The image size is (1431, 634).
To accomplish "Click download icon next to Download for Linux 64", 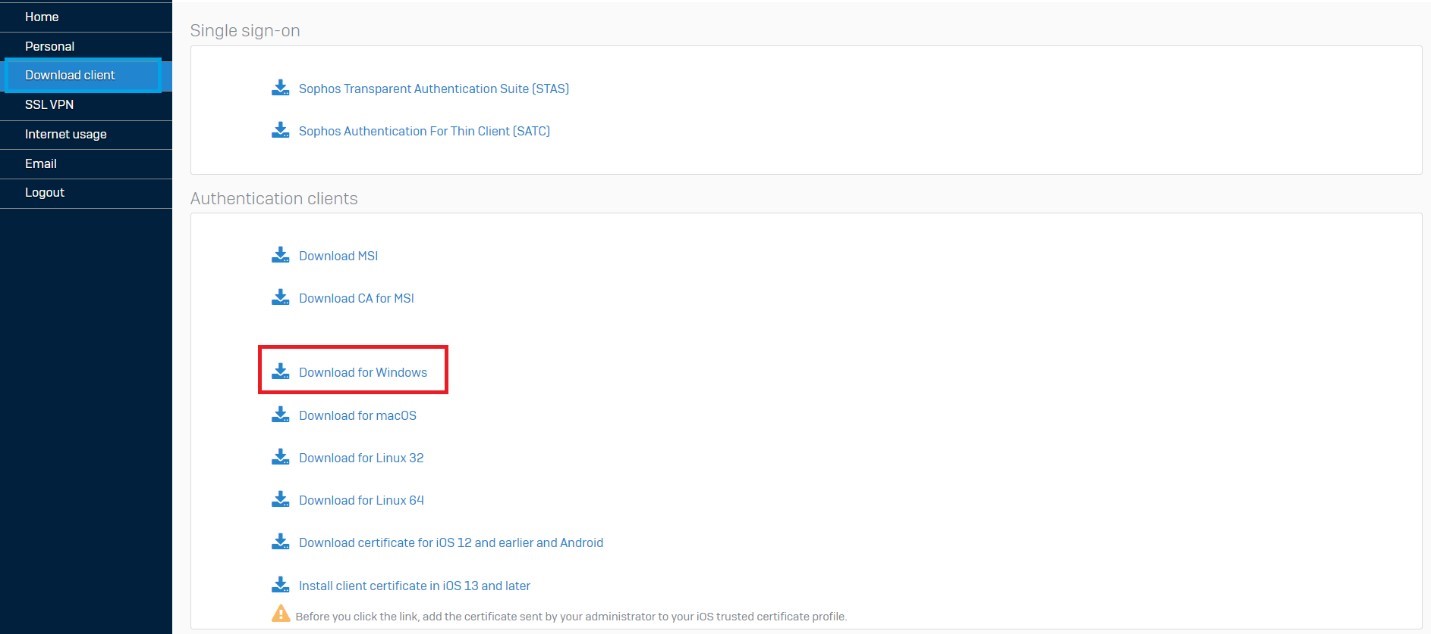I will click(280, 499).
